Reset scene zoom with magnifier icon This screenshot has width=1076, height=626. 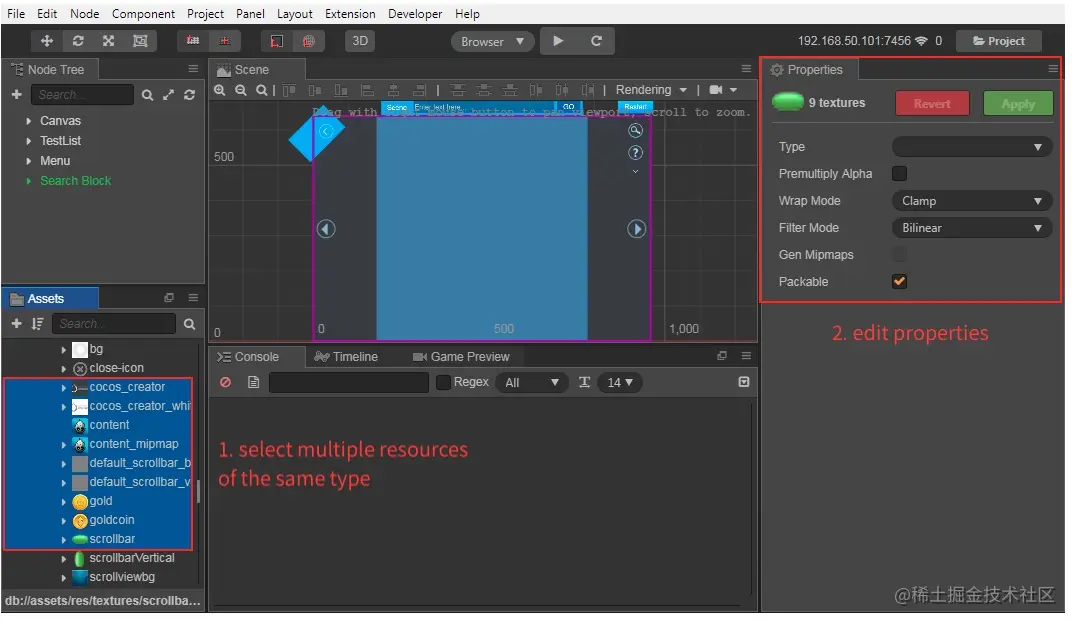(261, 90)
